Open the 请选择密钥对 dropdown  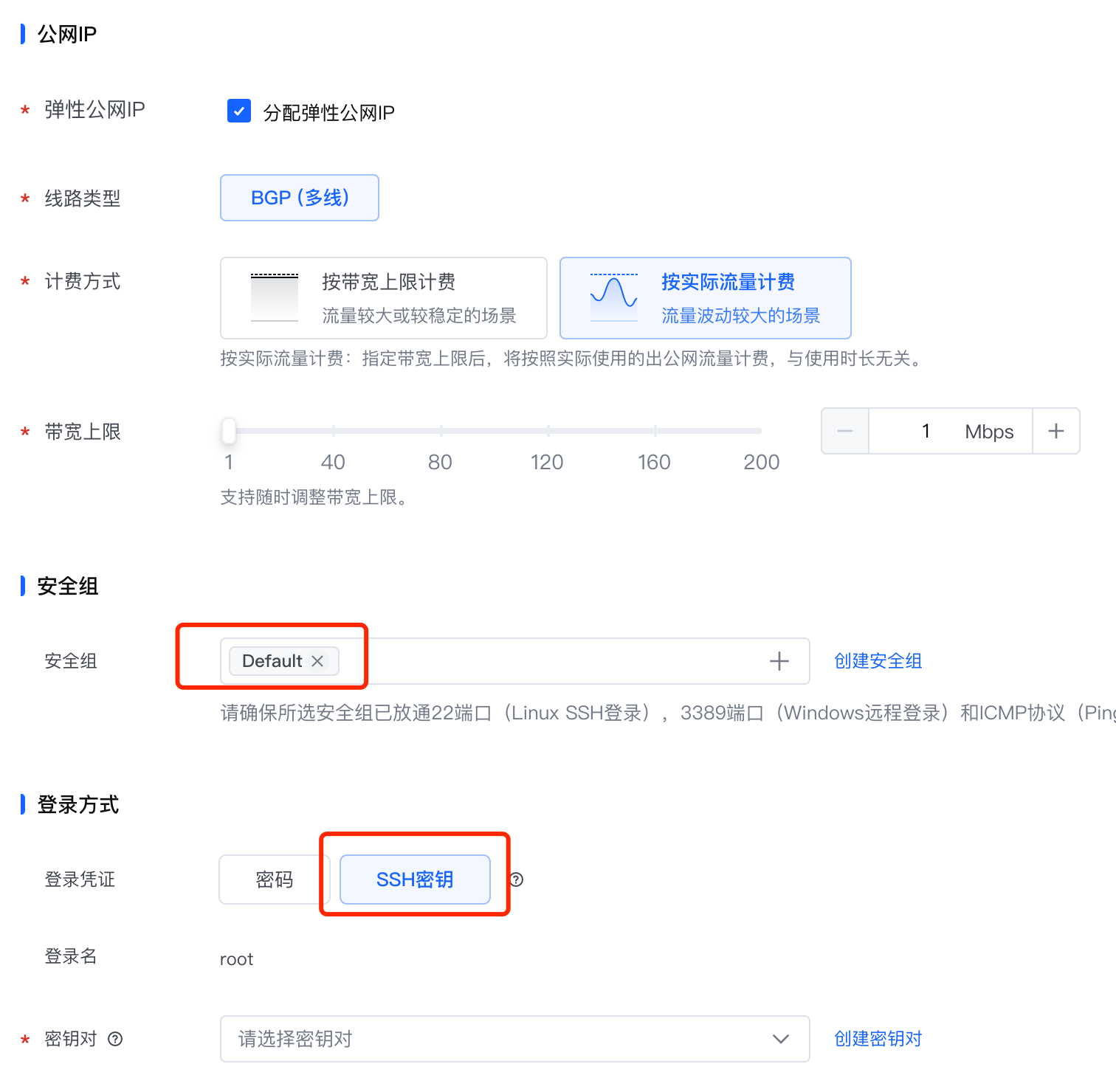(514, 1039)
